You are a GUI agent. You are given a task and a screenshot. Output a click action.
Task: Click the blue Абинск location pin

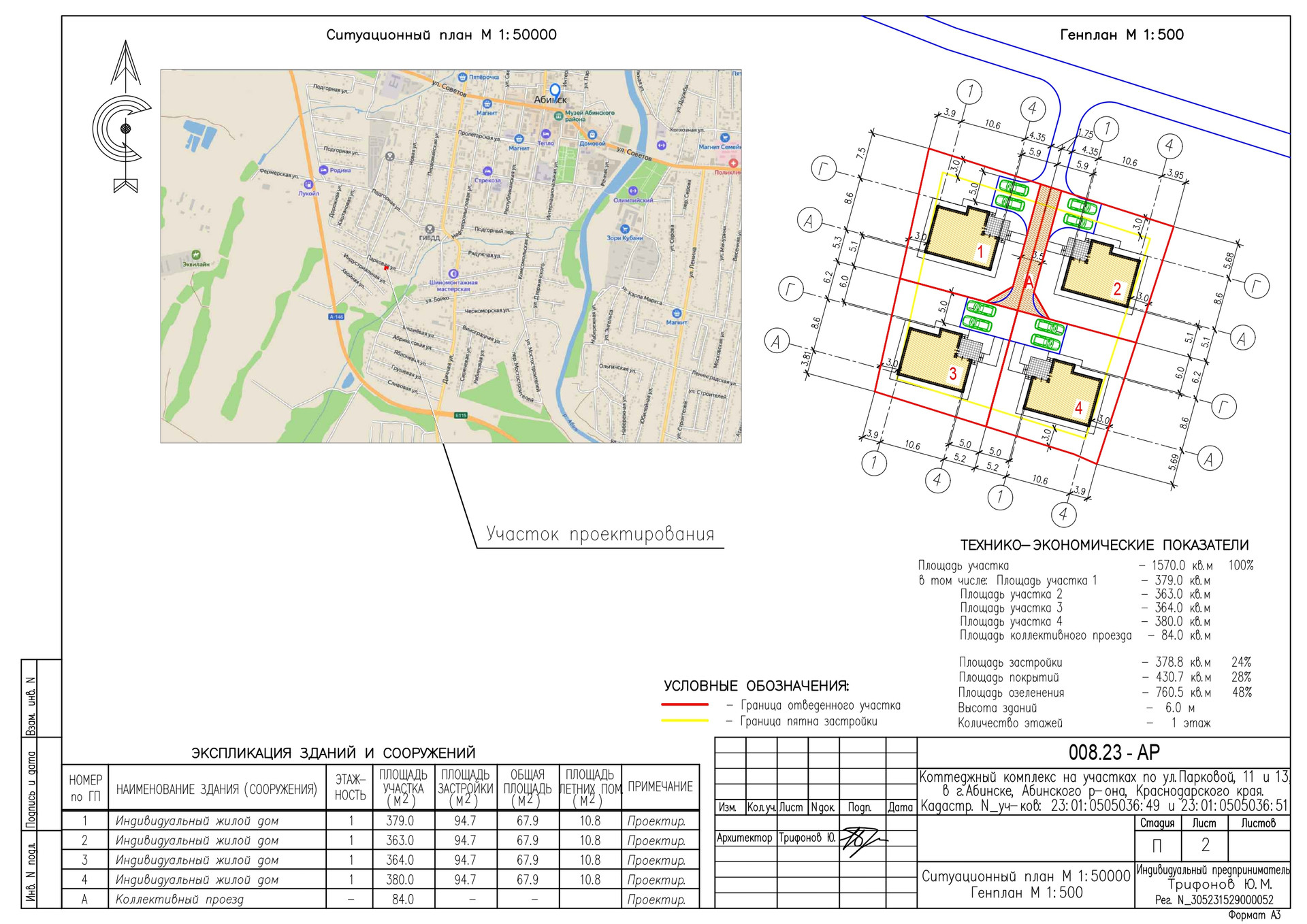(555, 90)
